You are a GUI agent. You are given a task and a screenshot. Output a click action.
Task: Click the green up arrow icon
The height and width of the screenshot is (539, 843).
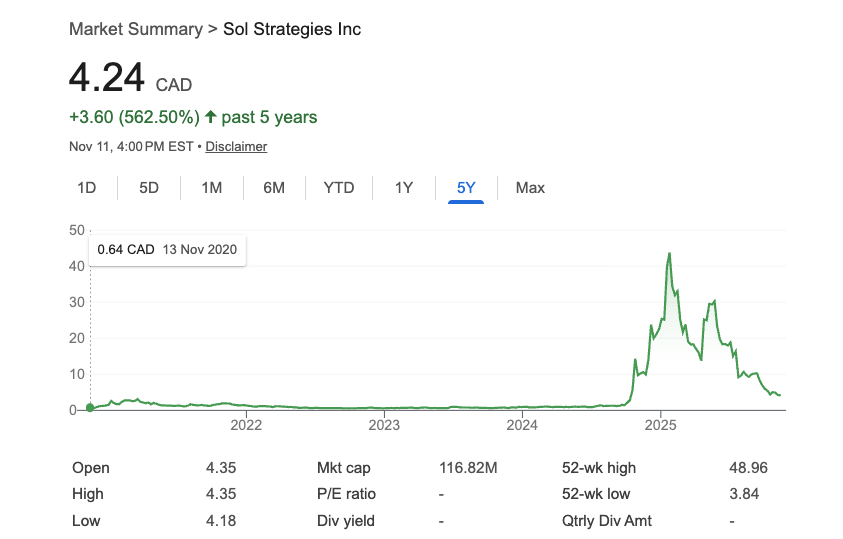click(x=210, y=117)
